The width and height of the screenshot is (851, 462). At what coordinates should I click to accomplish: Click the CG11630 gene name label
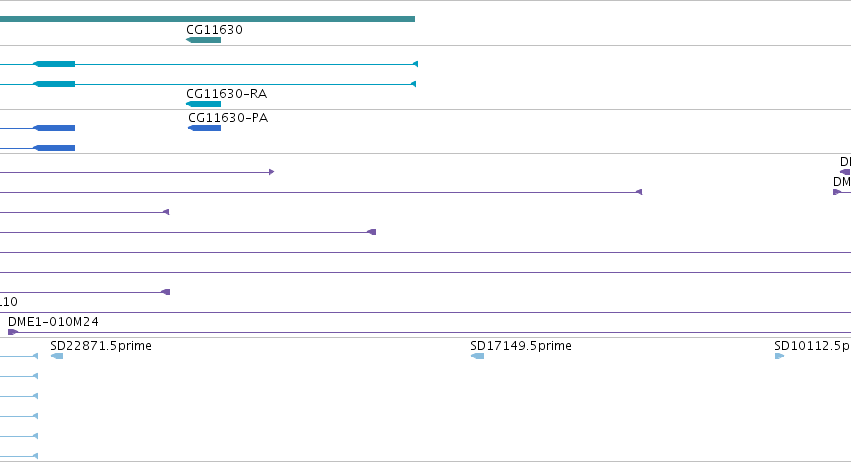pos(214,30)
